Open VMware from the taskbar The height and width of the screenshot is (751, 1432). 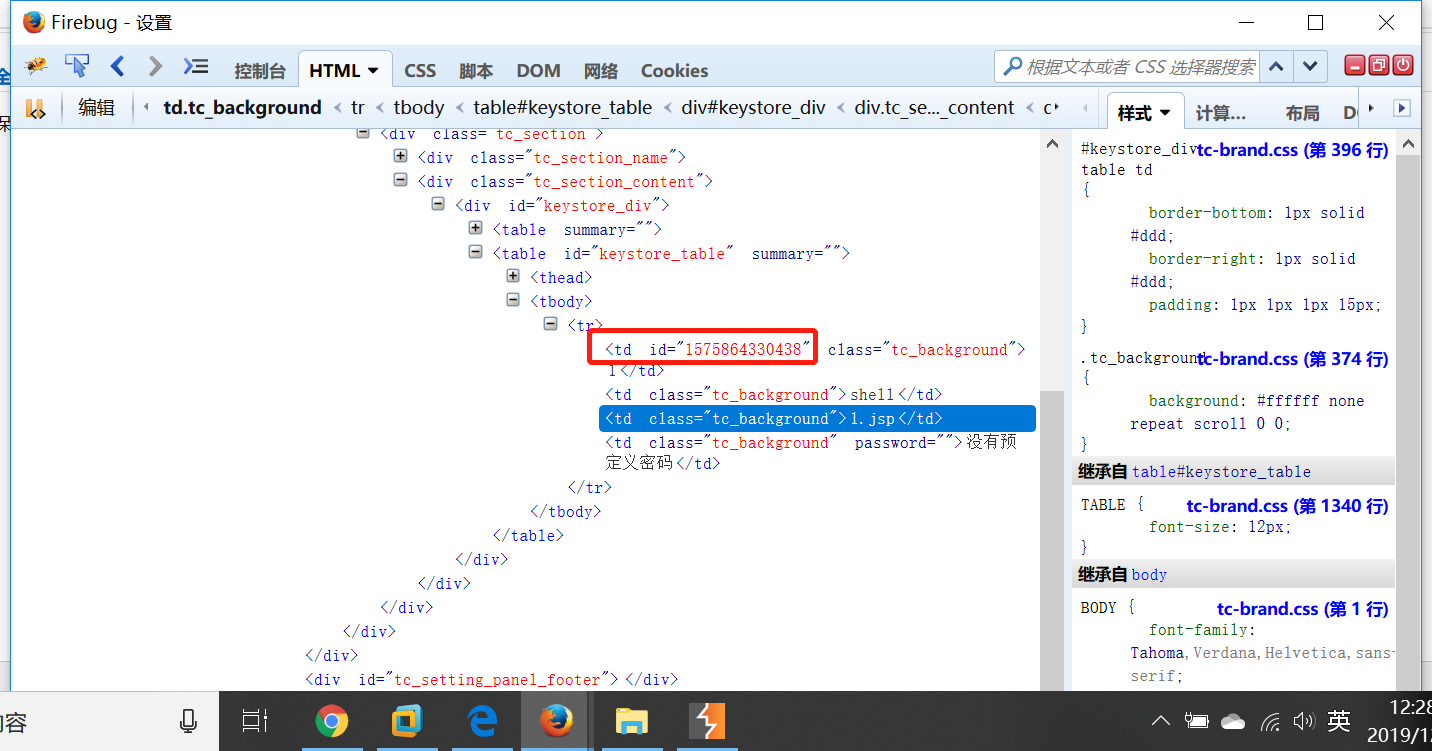407,721
